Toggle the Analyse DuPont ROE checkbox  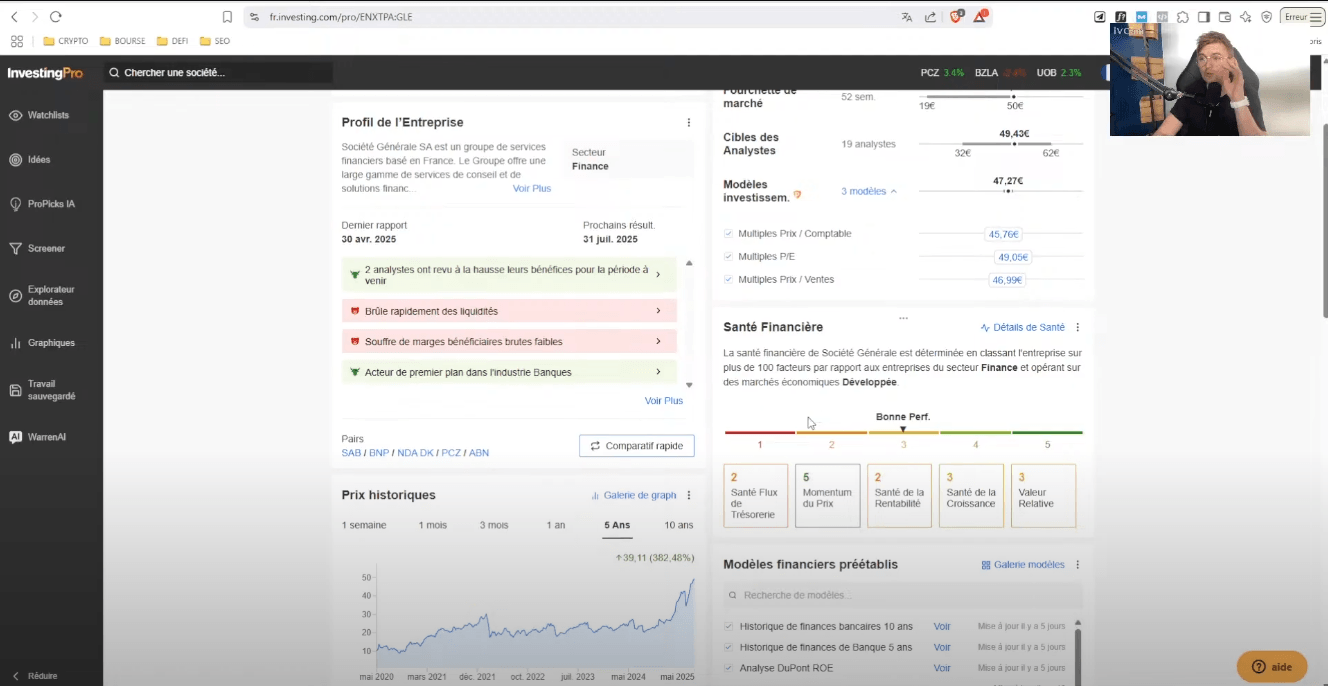coord(728,668)
